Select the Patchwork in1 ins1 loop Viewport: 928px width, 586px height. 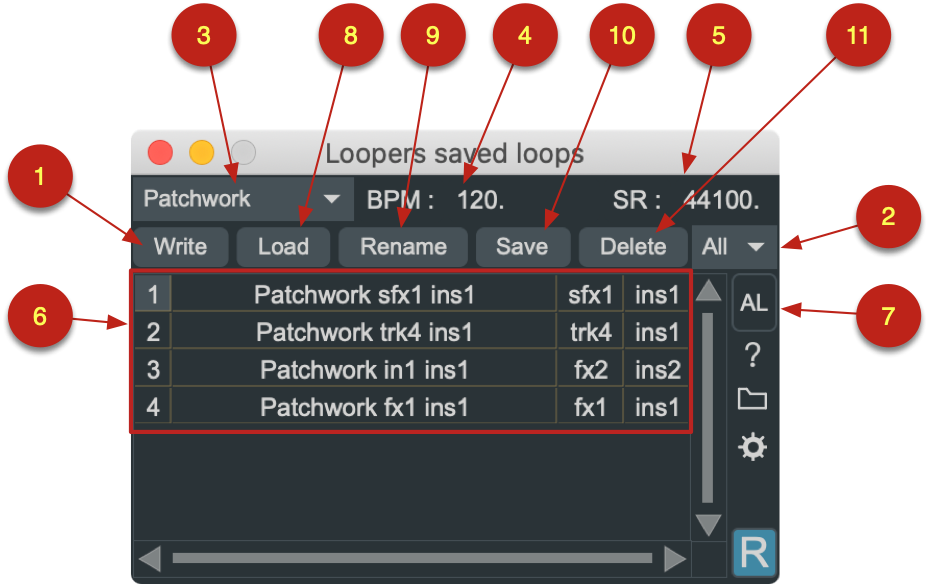364,369
